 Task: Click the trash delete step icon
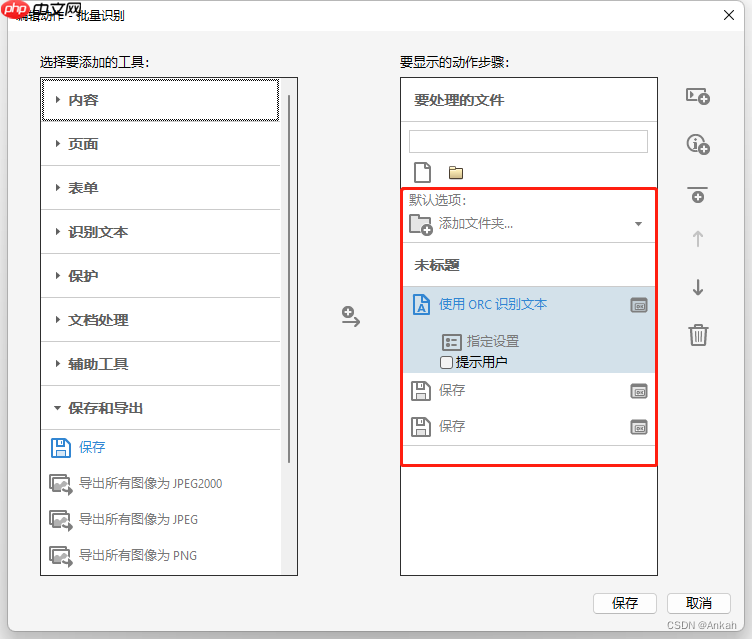[698, 335]
